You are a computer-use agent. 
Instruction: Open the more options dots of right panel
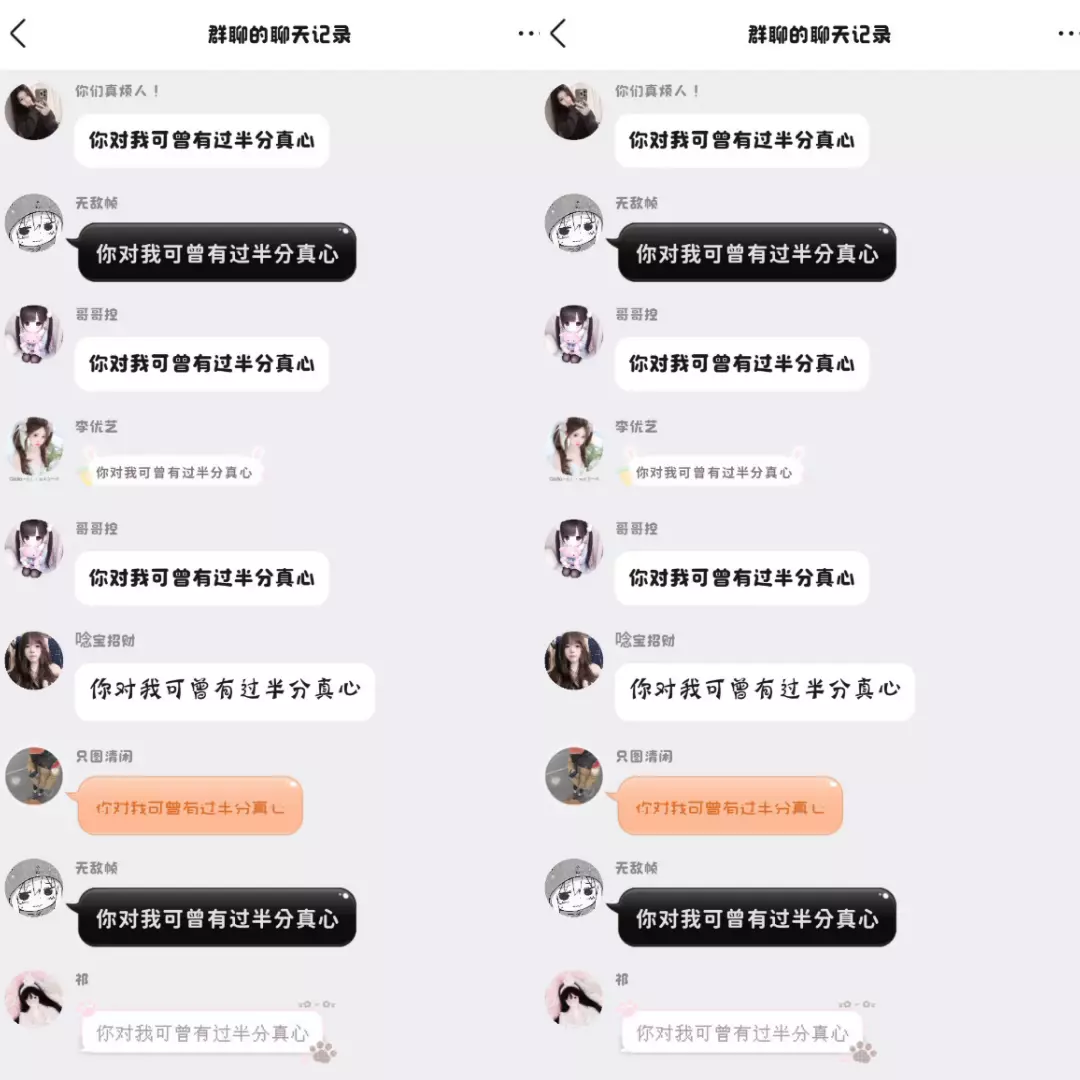tap(1067, 33)
